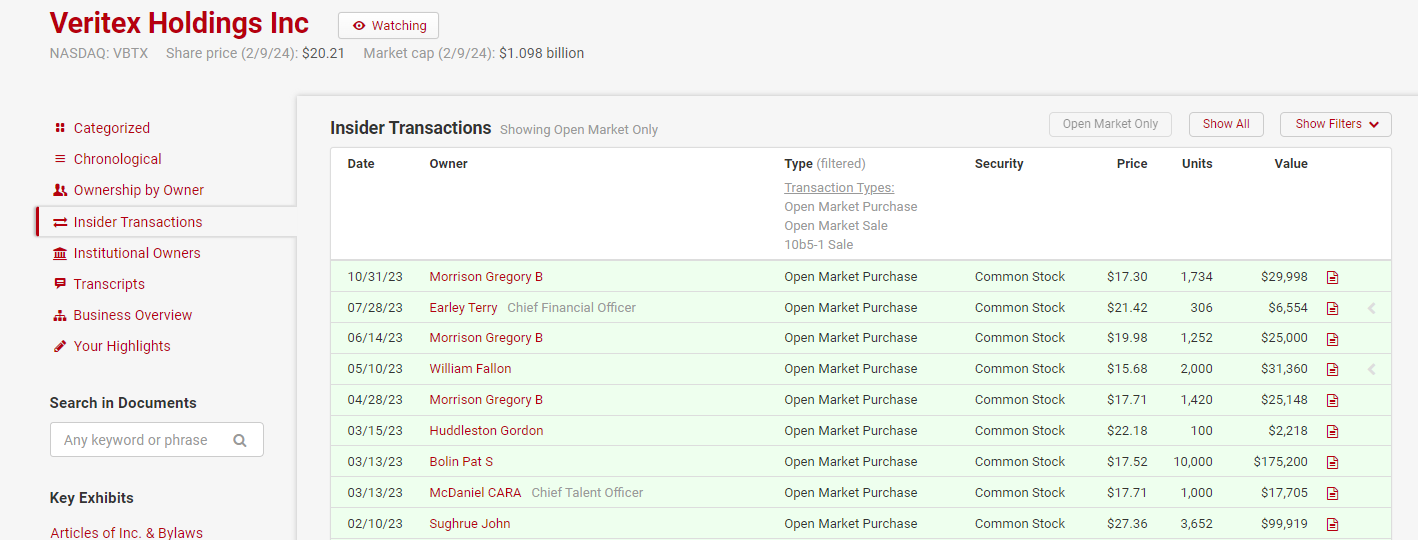Click the Type (filtered) column header
Screen dimensions: 1418x540
point(825,164)
